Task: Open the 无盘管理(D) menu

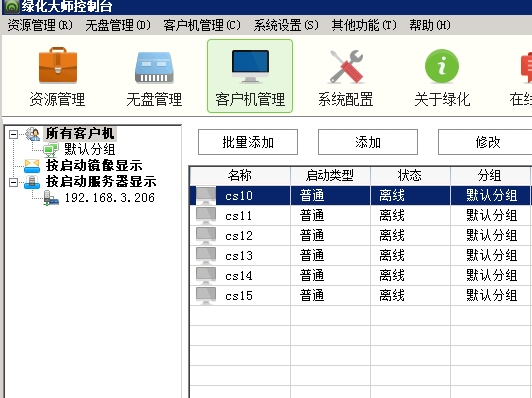Action: coord(118,25)
